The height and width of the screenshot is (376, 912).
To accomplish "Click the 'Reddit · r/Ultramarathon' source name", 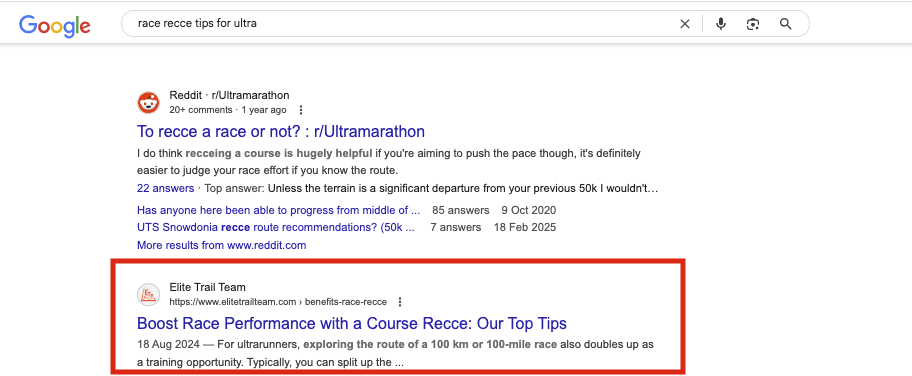I will [229, 95].
